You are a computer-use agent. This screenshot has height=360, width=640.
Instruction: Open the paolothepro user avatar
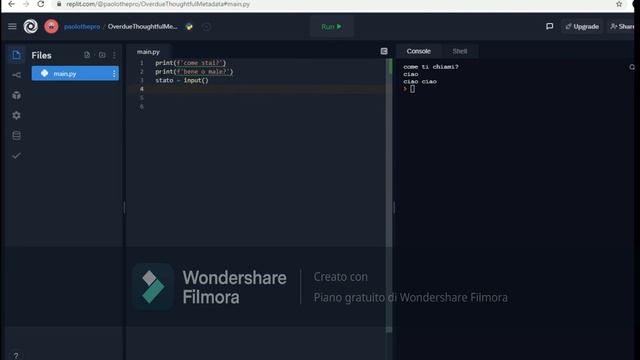(x=51, y=27)
